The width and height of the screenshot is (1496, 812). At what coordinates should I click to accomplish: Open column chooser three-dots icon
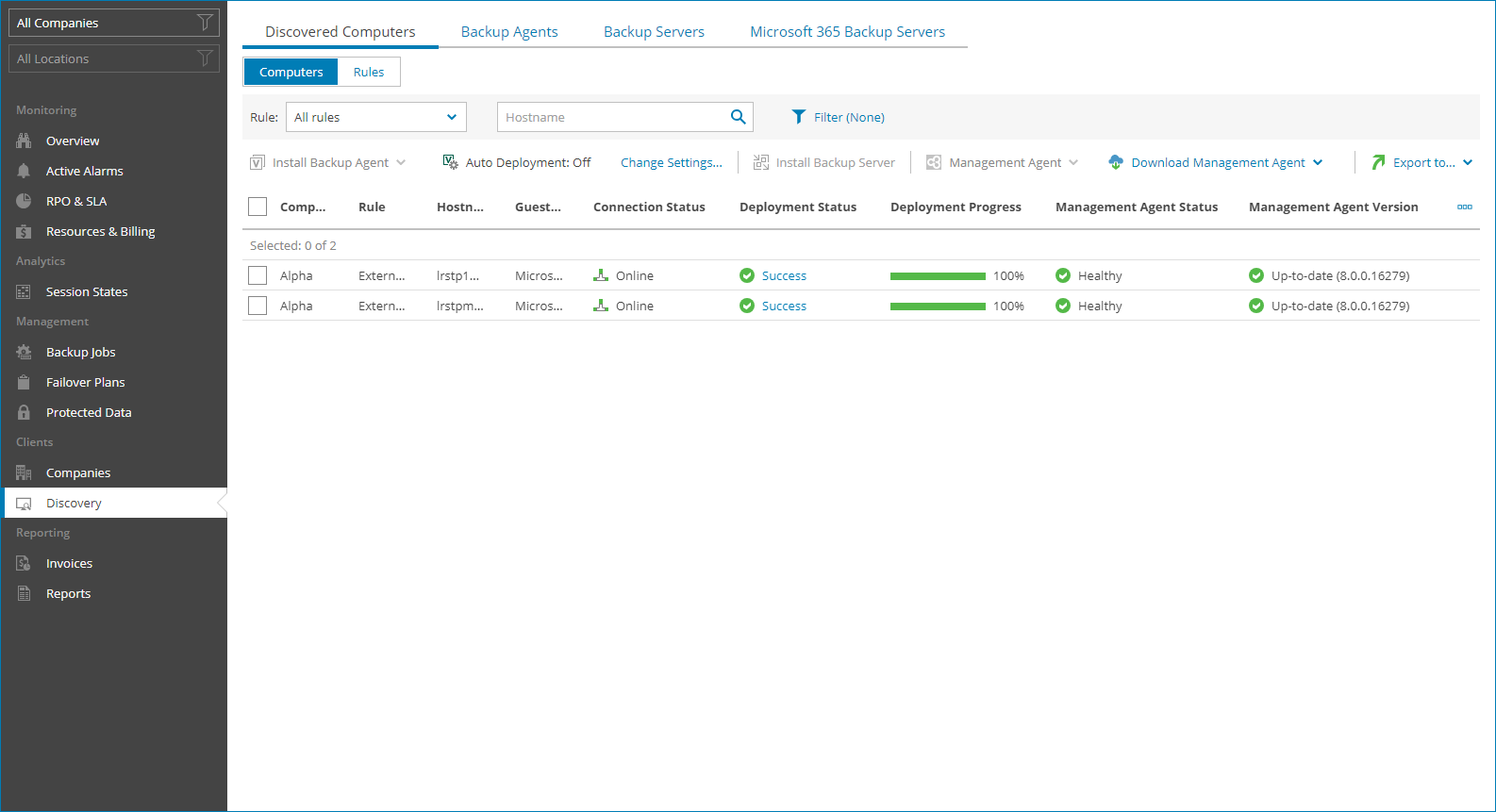pyautogui.click(x=1464, y=207)
